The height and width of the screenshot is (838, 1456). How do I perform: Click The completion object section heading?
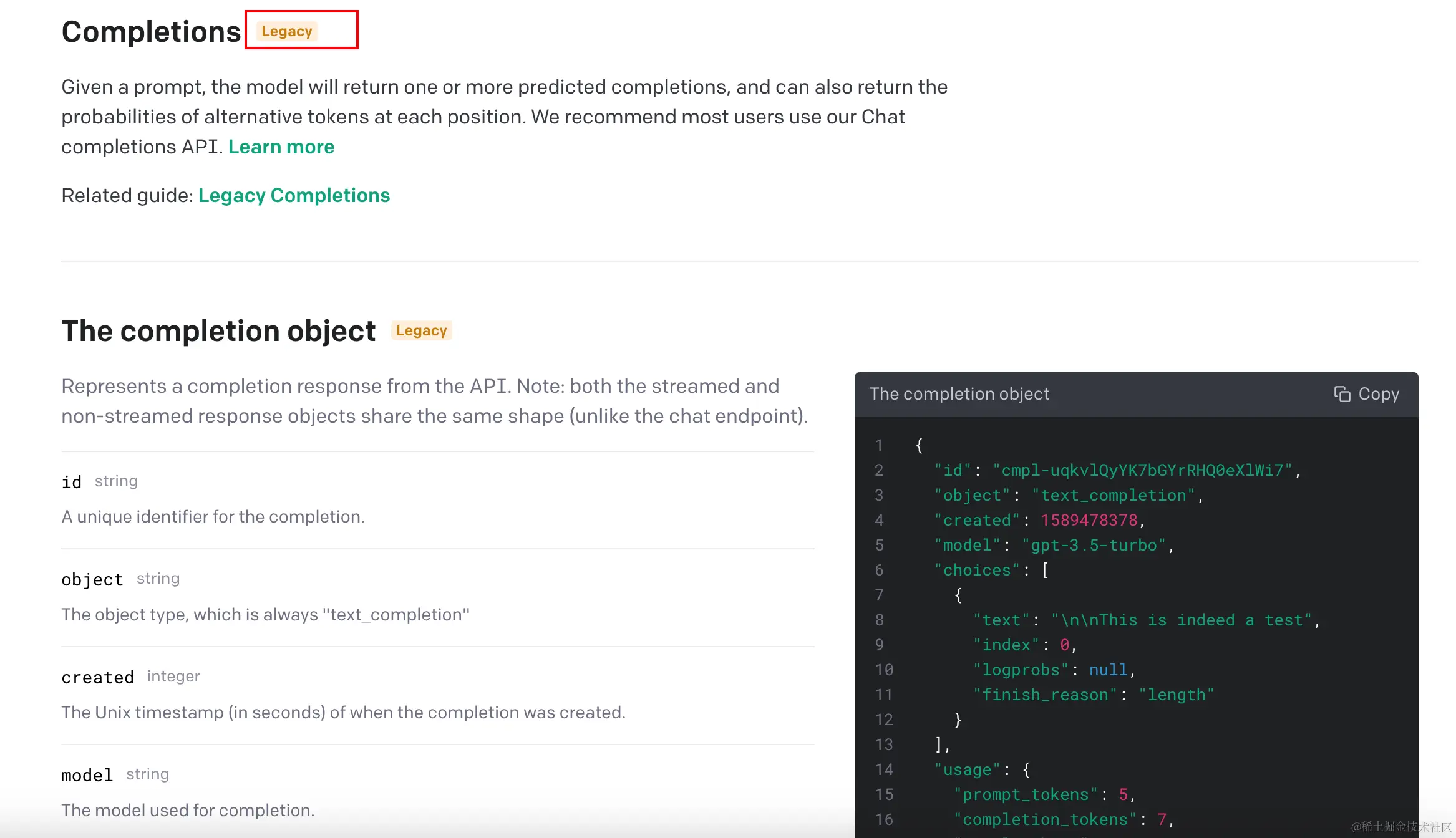pyautogui.click(x=218, y=330)
